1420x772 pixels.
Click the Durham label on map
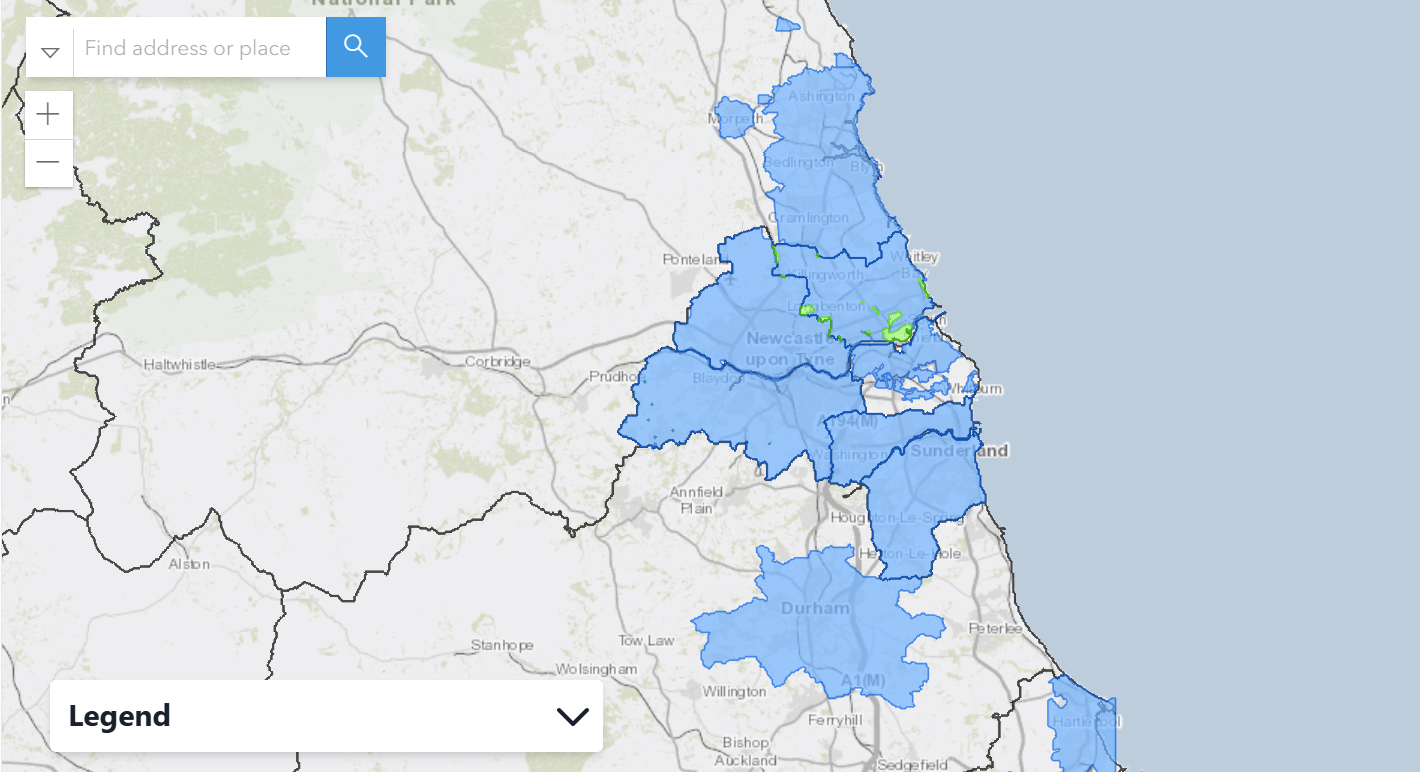pyautogui.click(x=815, y=608)
